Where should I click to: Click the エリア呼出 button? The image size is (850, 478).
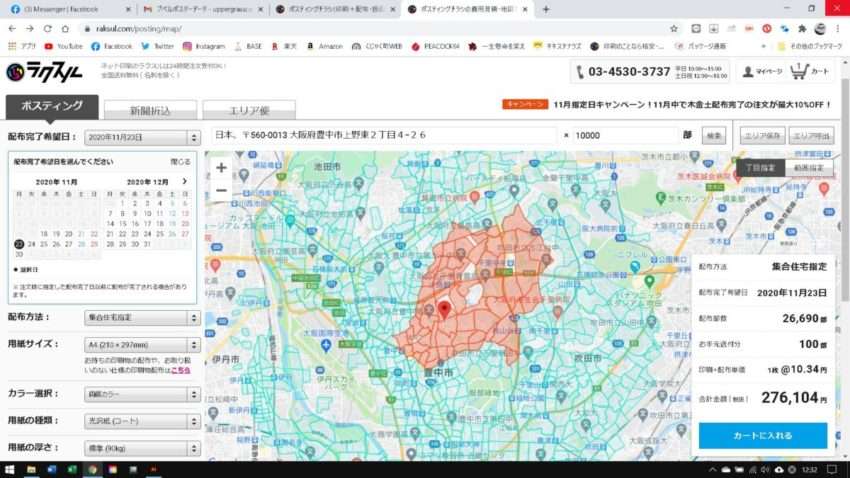(x=811, y=136)
